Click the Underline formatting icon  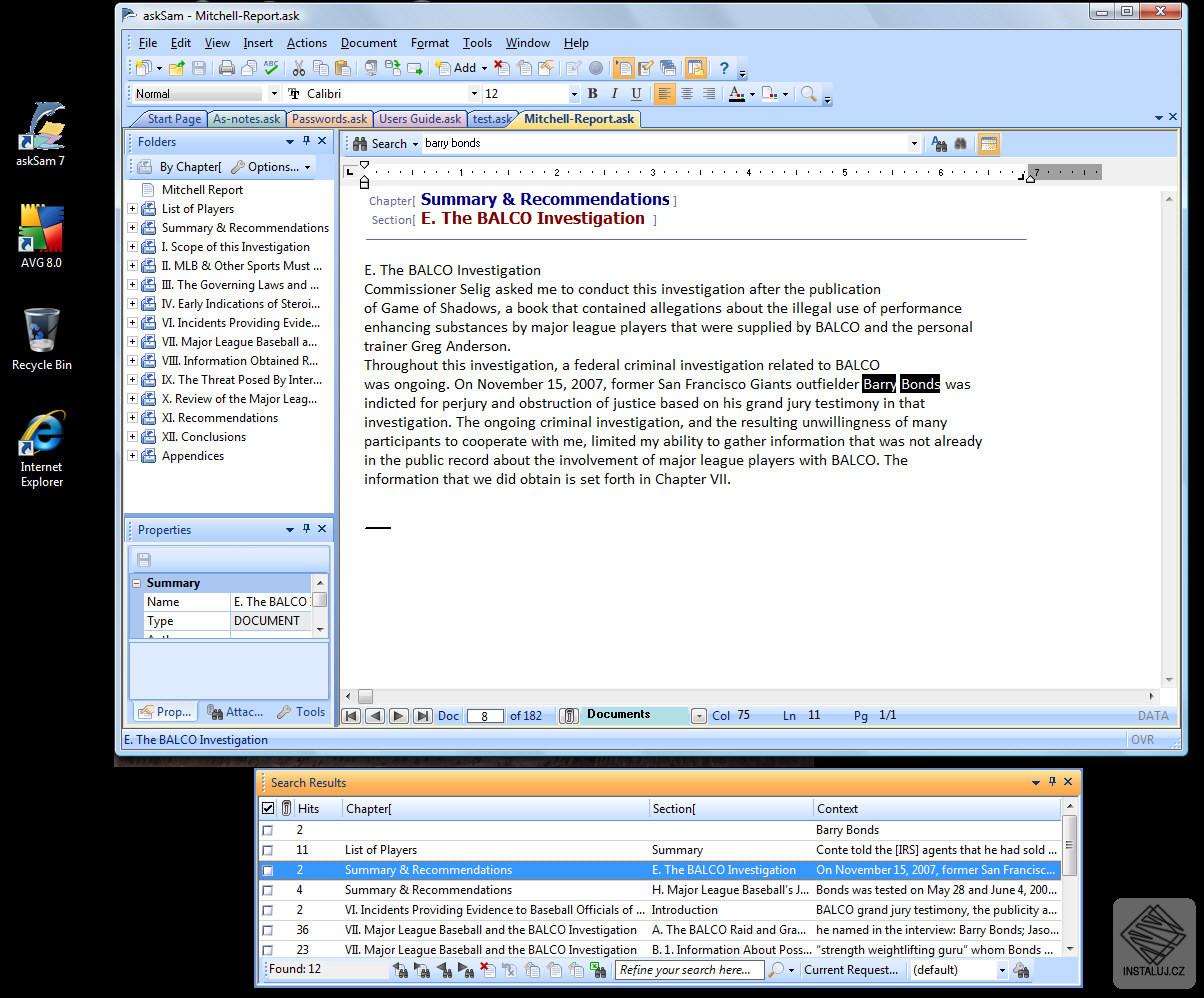(636, 93)
